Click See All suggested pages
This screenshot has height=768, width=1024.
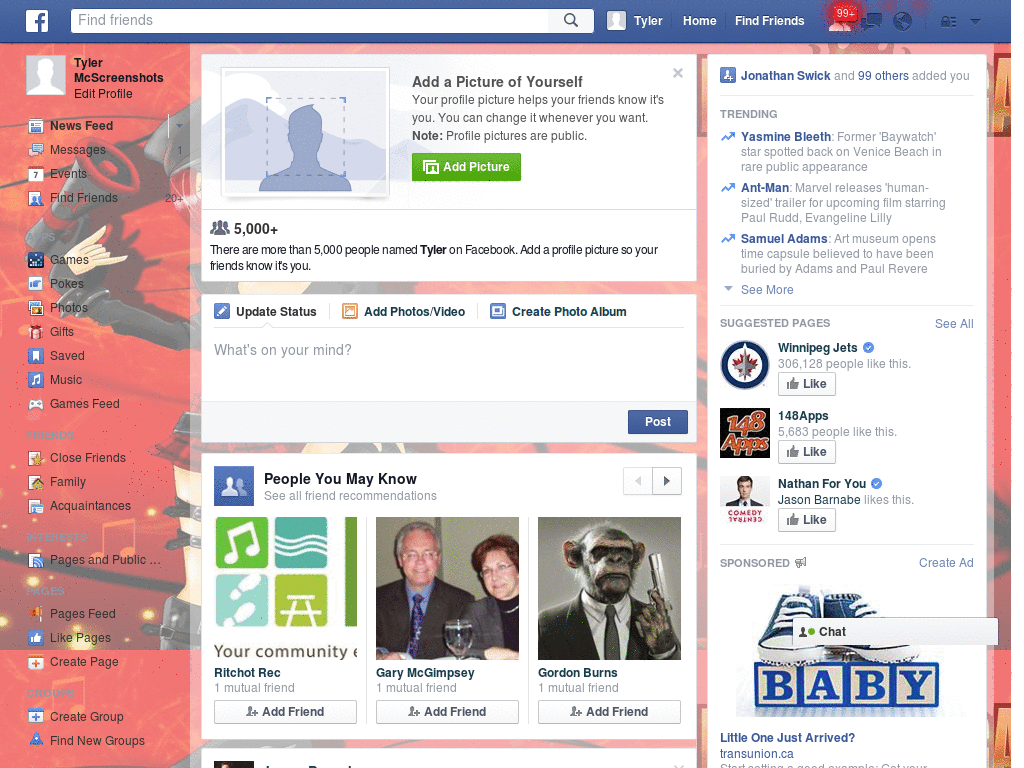click(954, 324)
